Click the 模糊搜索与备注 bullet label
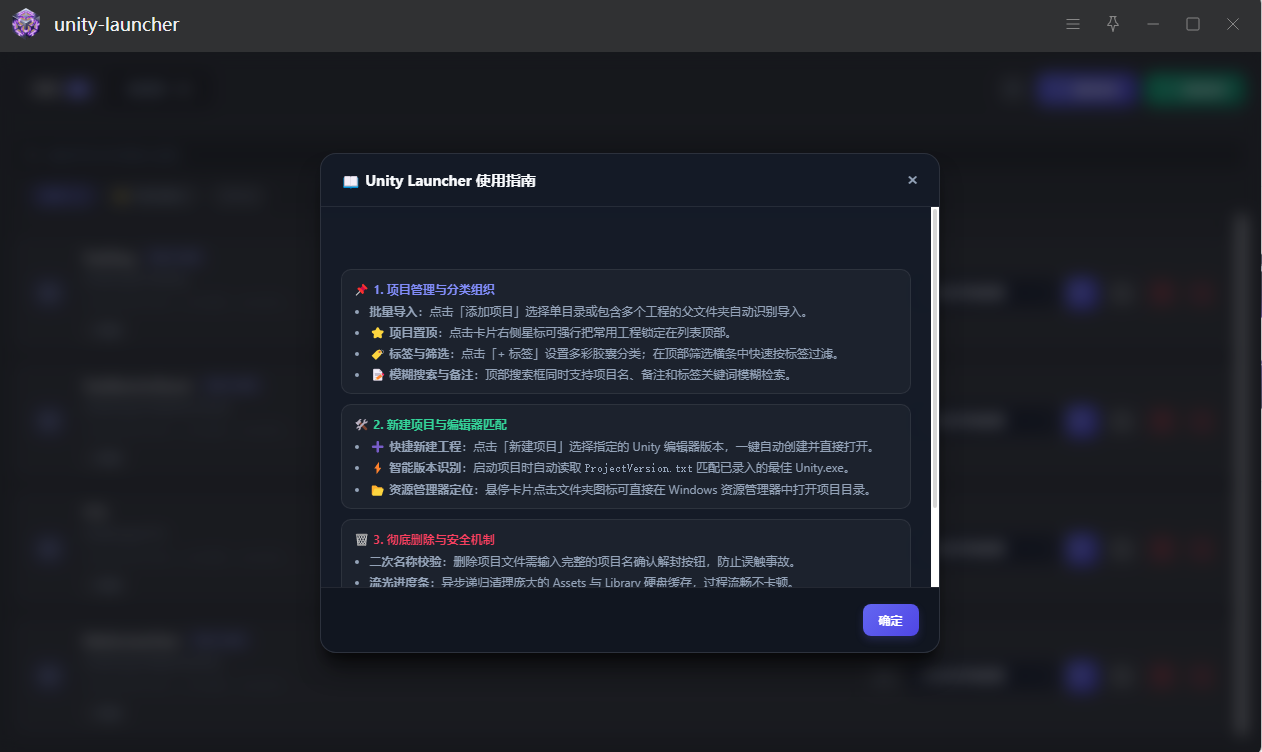Screen dimensions: 1262x752 tap(431, 375)
